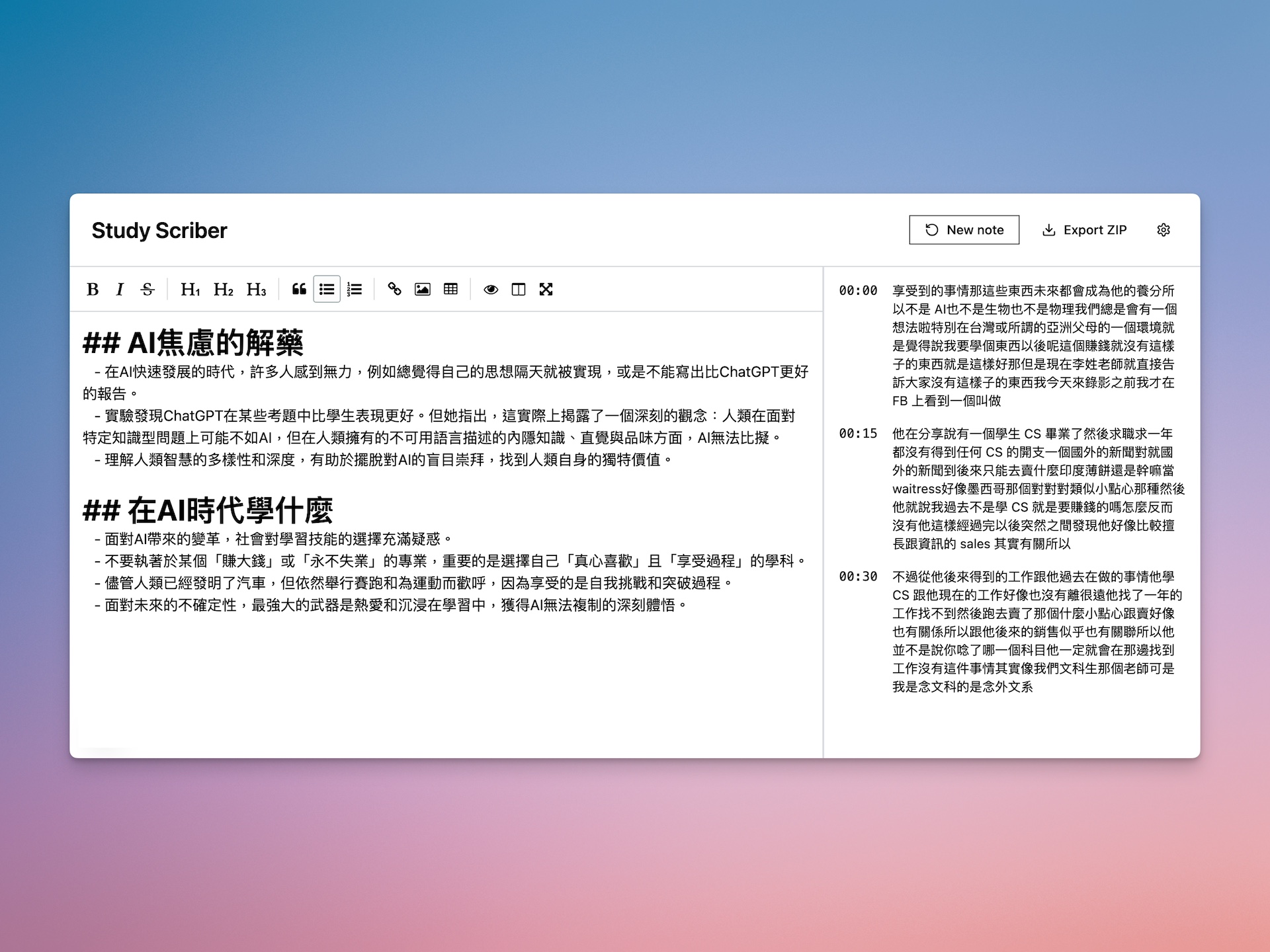The image size is (1270, 952).
Task: Apply italic formatting
Action: click(120, 290)
